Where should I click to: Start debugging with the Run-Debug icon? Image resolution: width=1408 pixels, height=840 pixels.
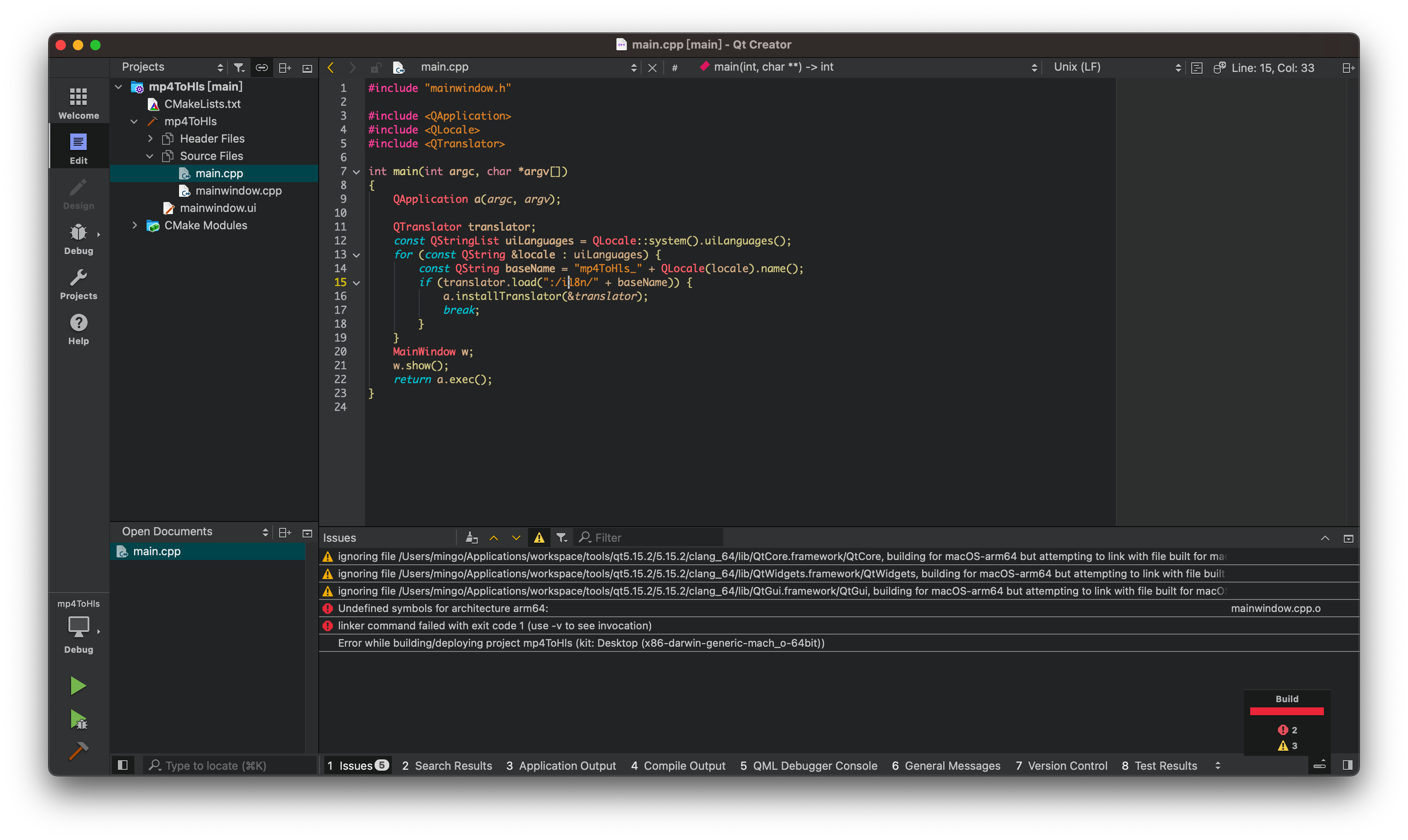click(78, 720)
